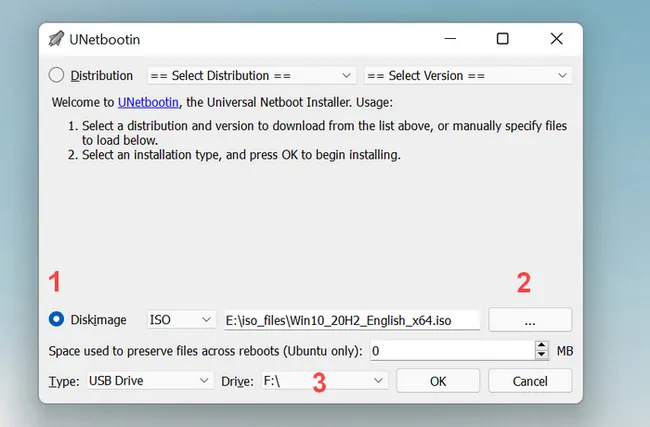Open the Select Version dropdown
Viewport: 650px width, 427px height.
point(468,75)
